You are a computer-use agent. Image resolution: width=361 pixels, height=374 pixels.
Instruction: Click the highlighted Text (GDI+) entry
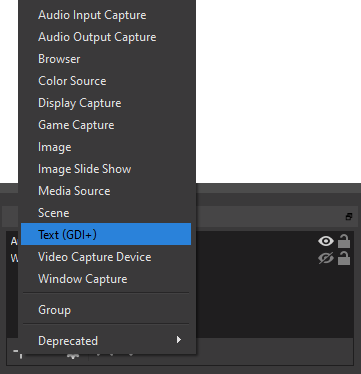pyautogui.click(x=106, y=234)
